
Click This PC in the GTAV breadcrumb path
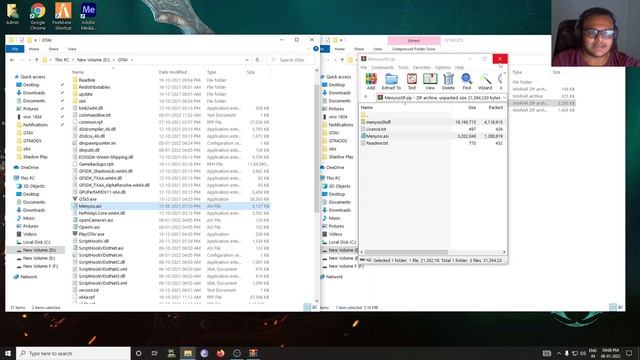click(x=62, y=60)
